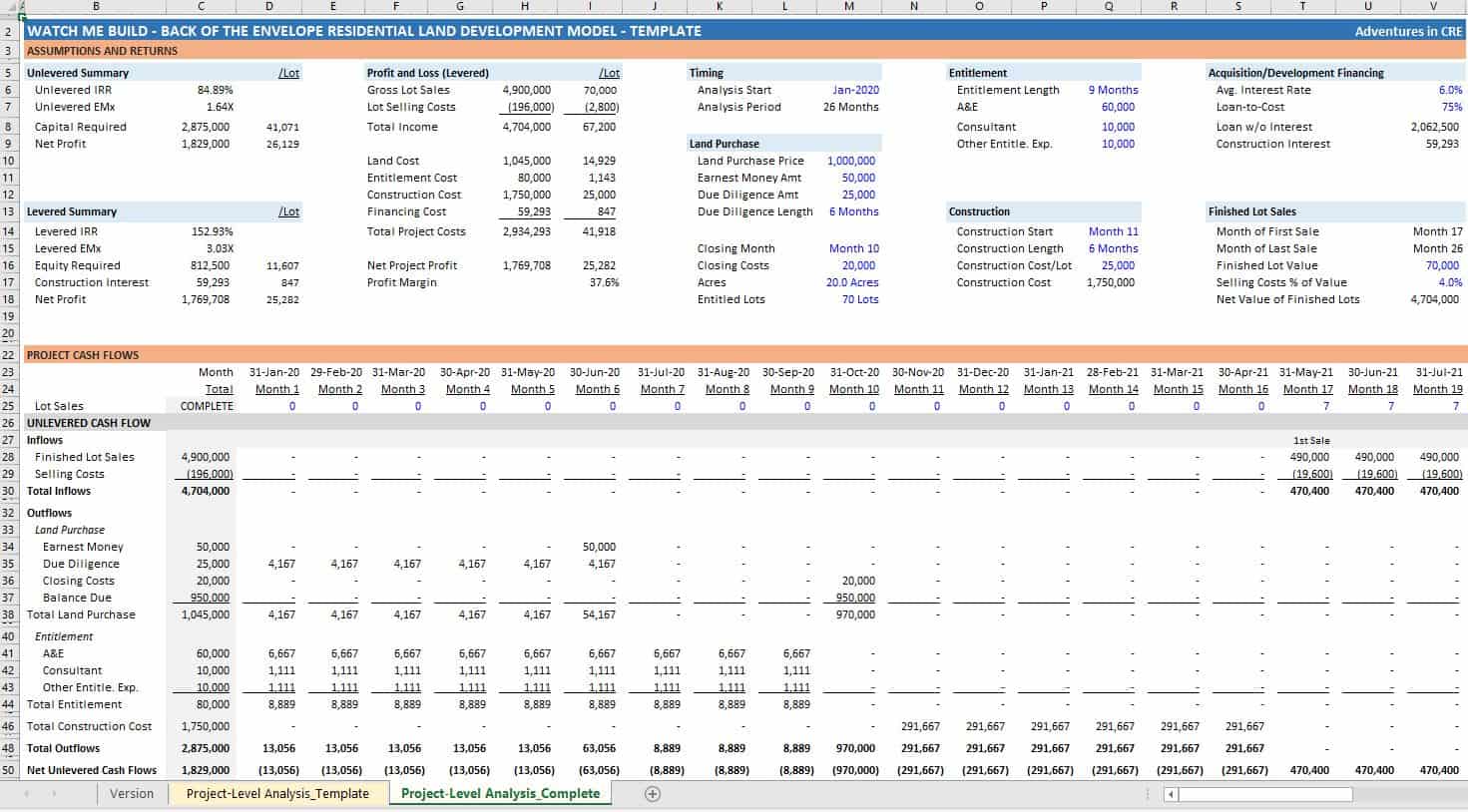Click the Entitlement Length 9 Months cell
1468x812 pixels.
click(x=1113, y=90)
